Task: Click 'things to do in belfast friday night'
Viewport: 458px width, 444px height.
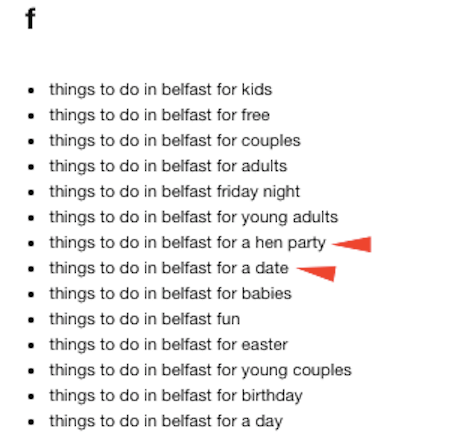Action: (175, 192)
